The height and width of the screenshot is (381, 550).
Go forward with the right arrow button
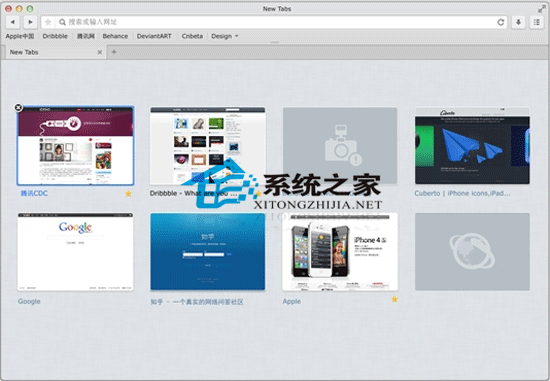click(x=31, y=22)
